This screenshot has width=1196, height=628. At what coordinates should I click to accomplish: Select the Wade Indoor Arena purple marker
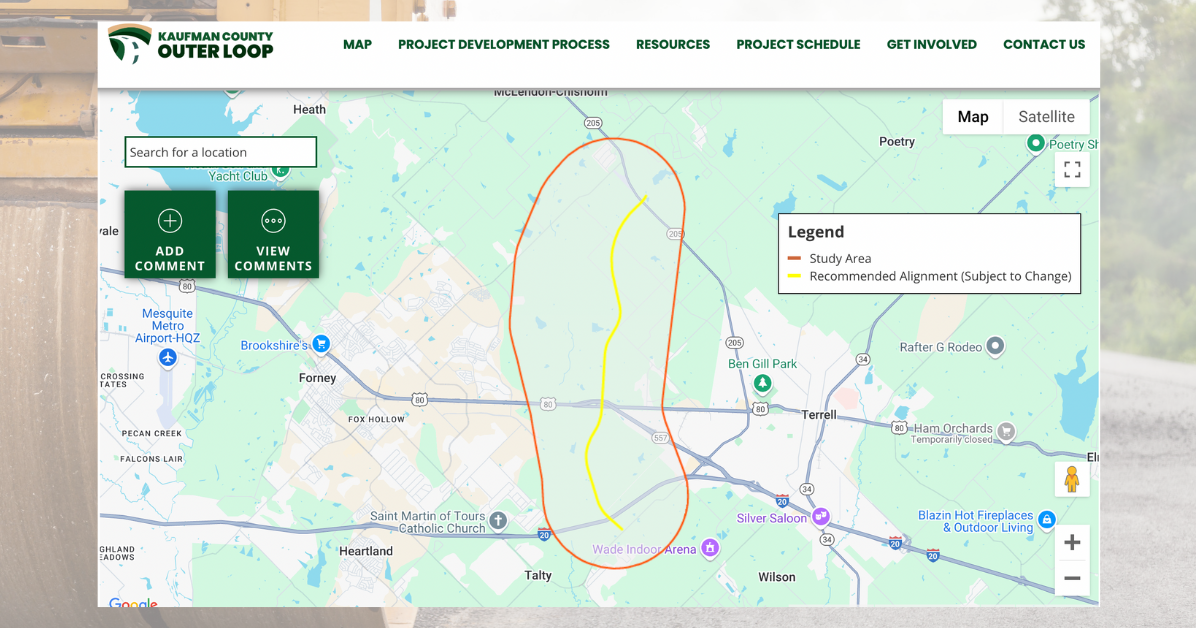[x=710, y=548]
